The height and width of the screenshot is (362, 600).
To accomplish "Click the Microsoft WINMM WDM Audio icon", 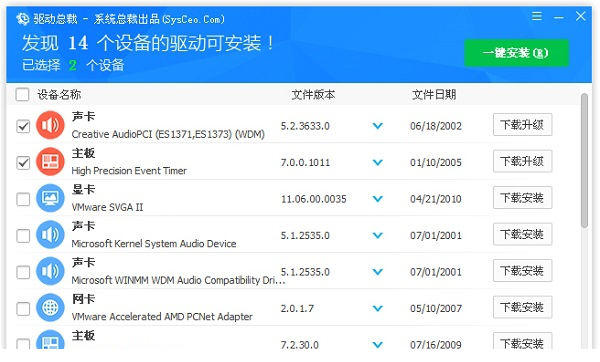I will click(50, 271).
